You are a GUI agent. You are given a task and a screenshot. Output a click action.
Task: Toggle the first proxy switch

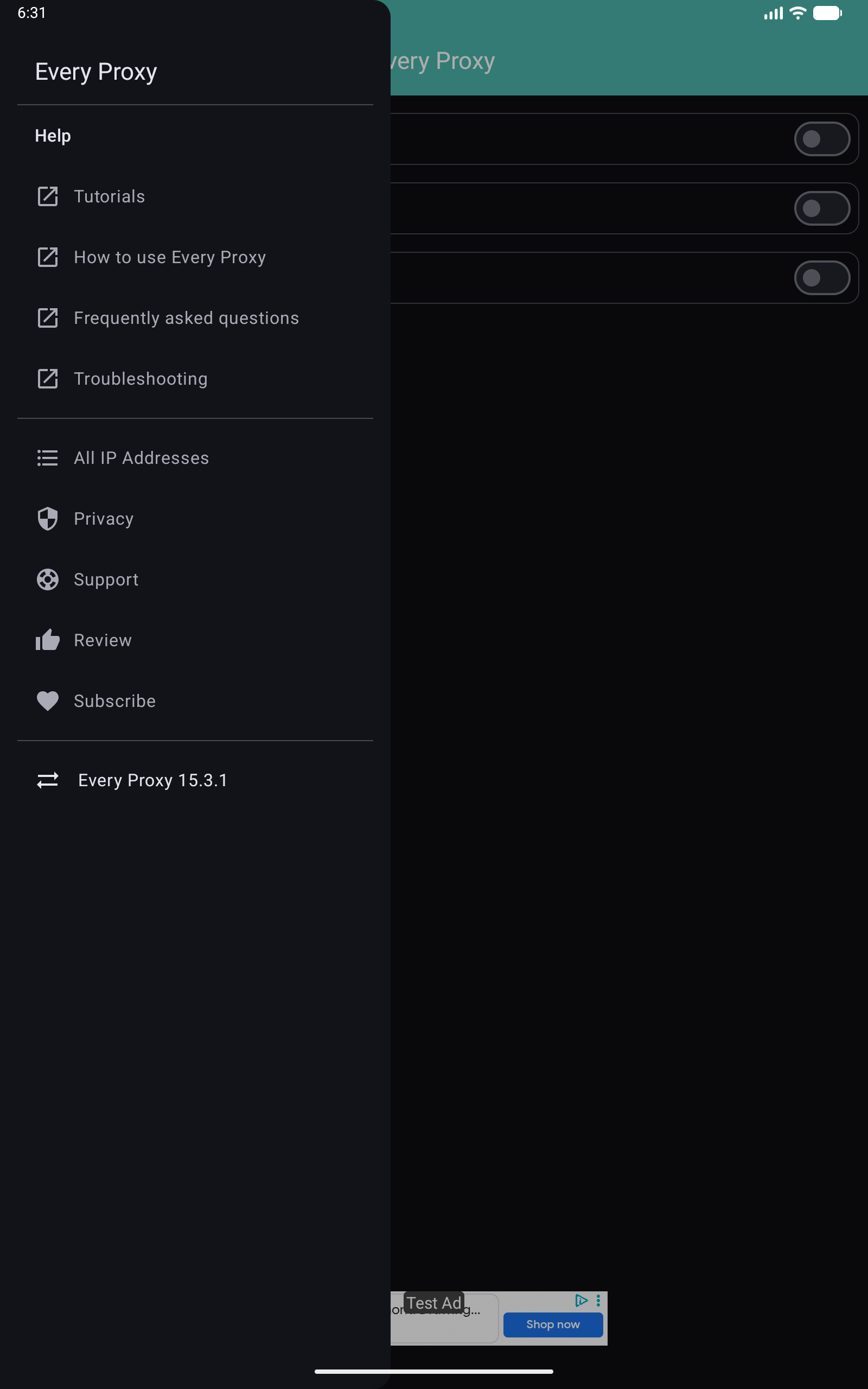[821, 139]
